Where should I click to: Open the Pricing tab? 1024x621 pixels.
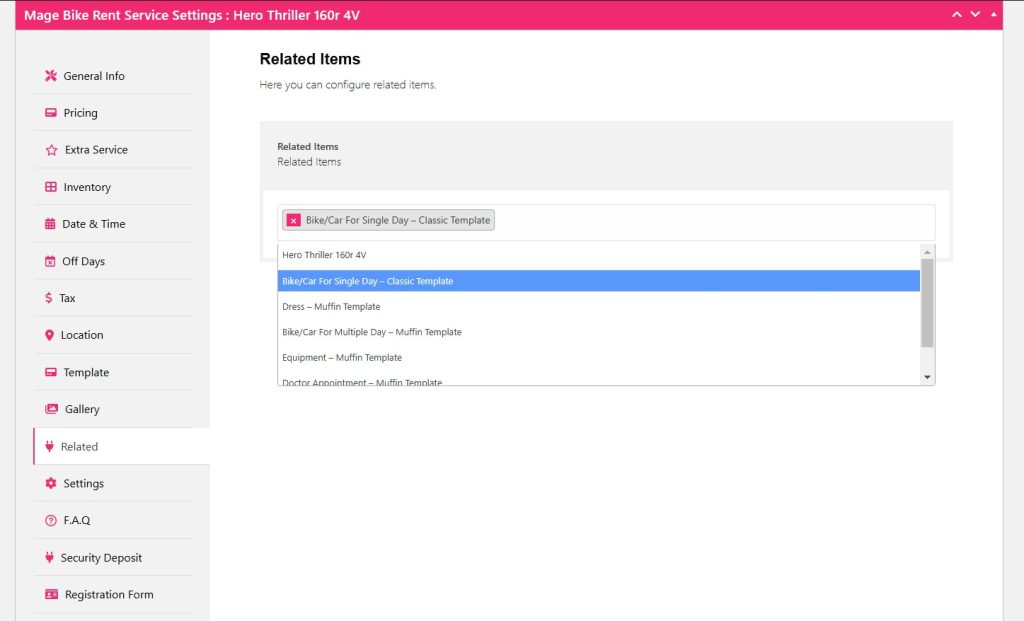click(80, 113)
